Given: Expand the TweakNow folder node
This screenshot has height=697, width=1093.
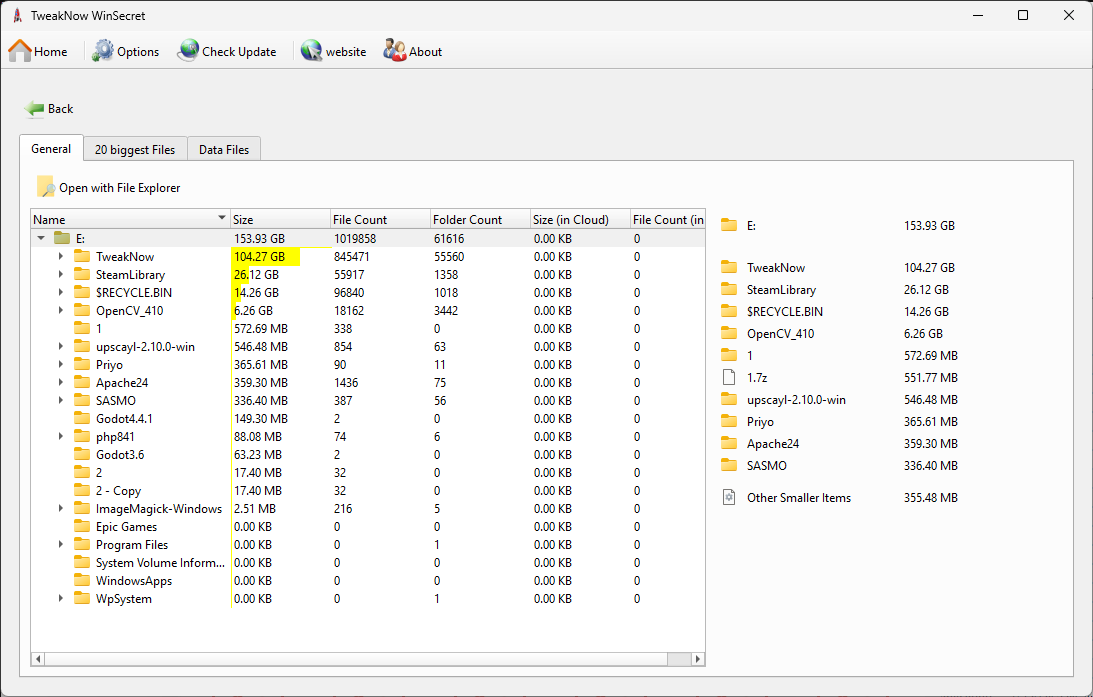Looking at the screenshot, I should pyautogui.click(x=61, y=256).
